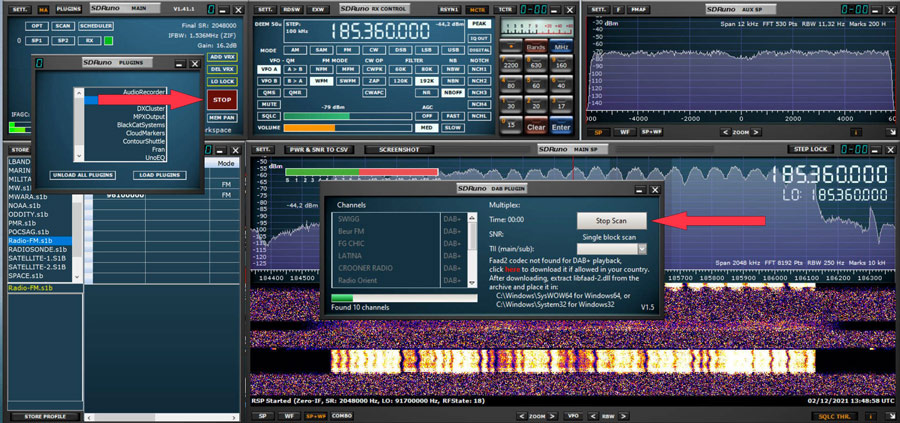Tap the decimal dot key on the keypad
The width and height of the screenshot is (900, 423).
510,47
